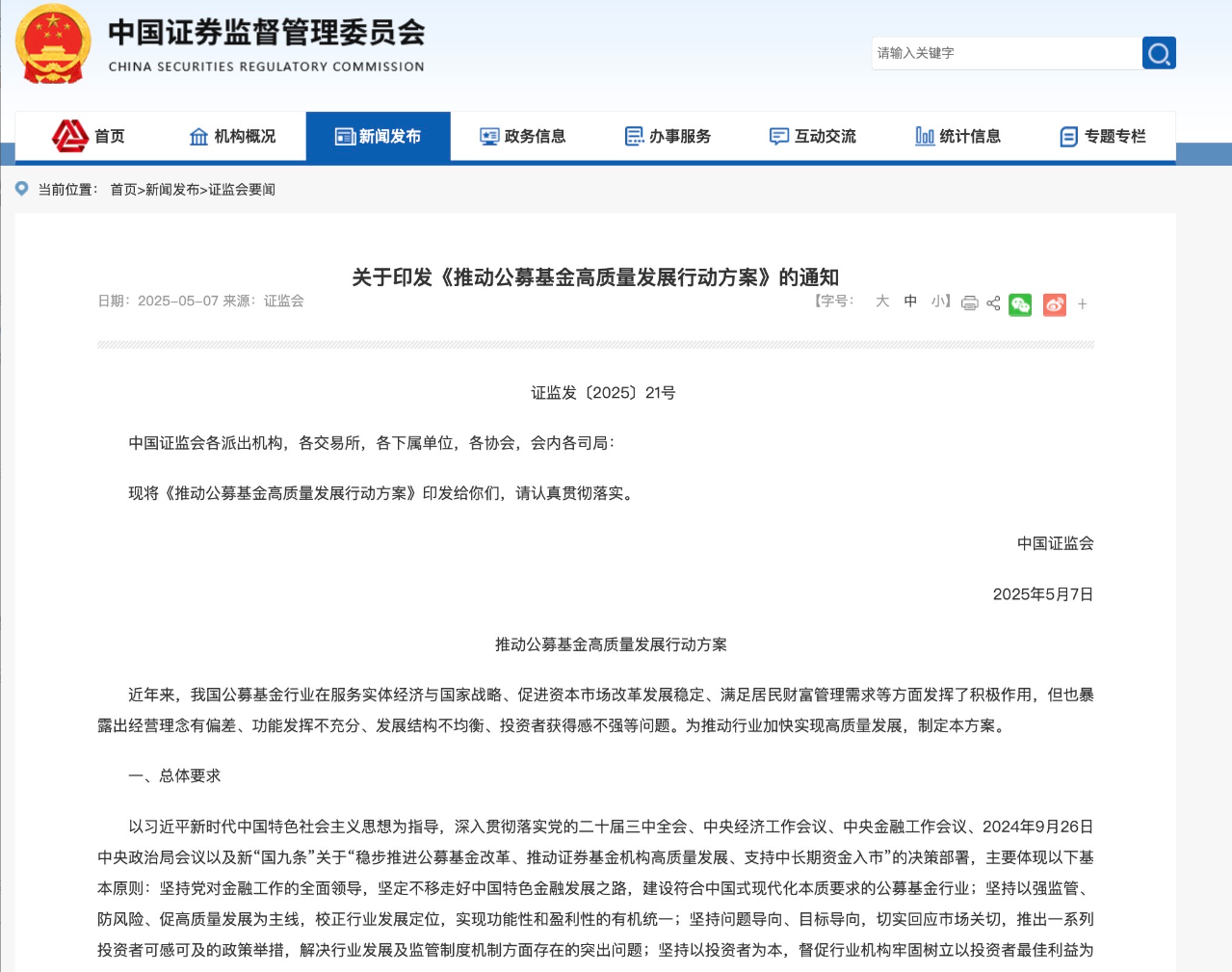Image resolution: width=1232 pixels, height=972 pixels.
Task: Set font size to 小 (small)
Action: (x=937, y=302)
